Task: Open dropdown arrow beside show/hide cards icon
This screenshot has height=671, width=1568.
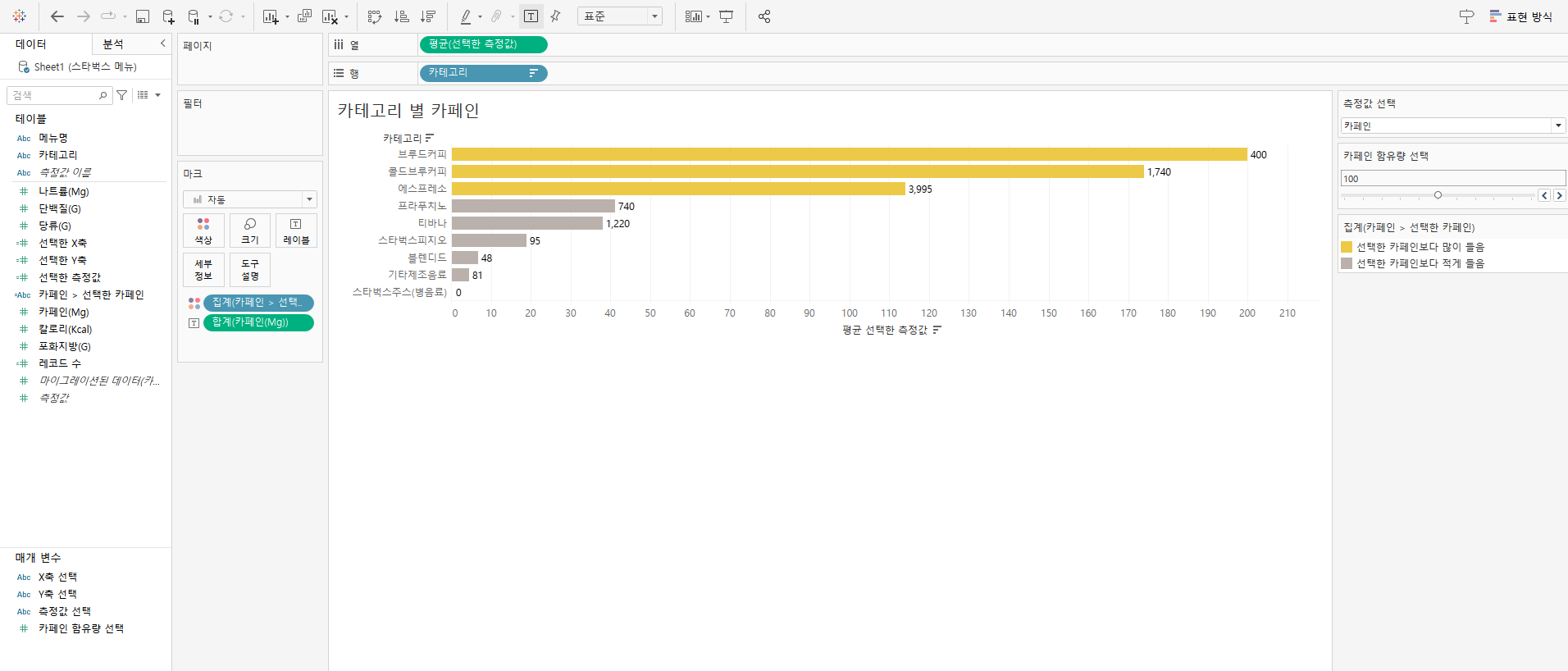Action: 708,17
